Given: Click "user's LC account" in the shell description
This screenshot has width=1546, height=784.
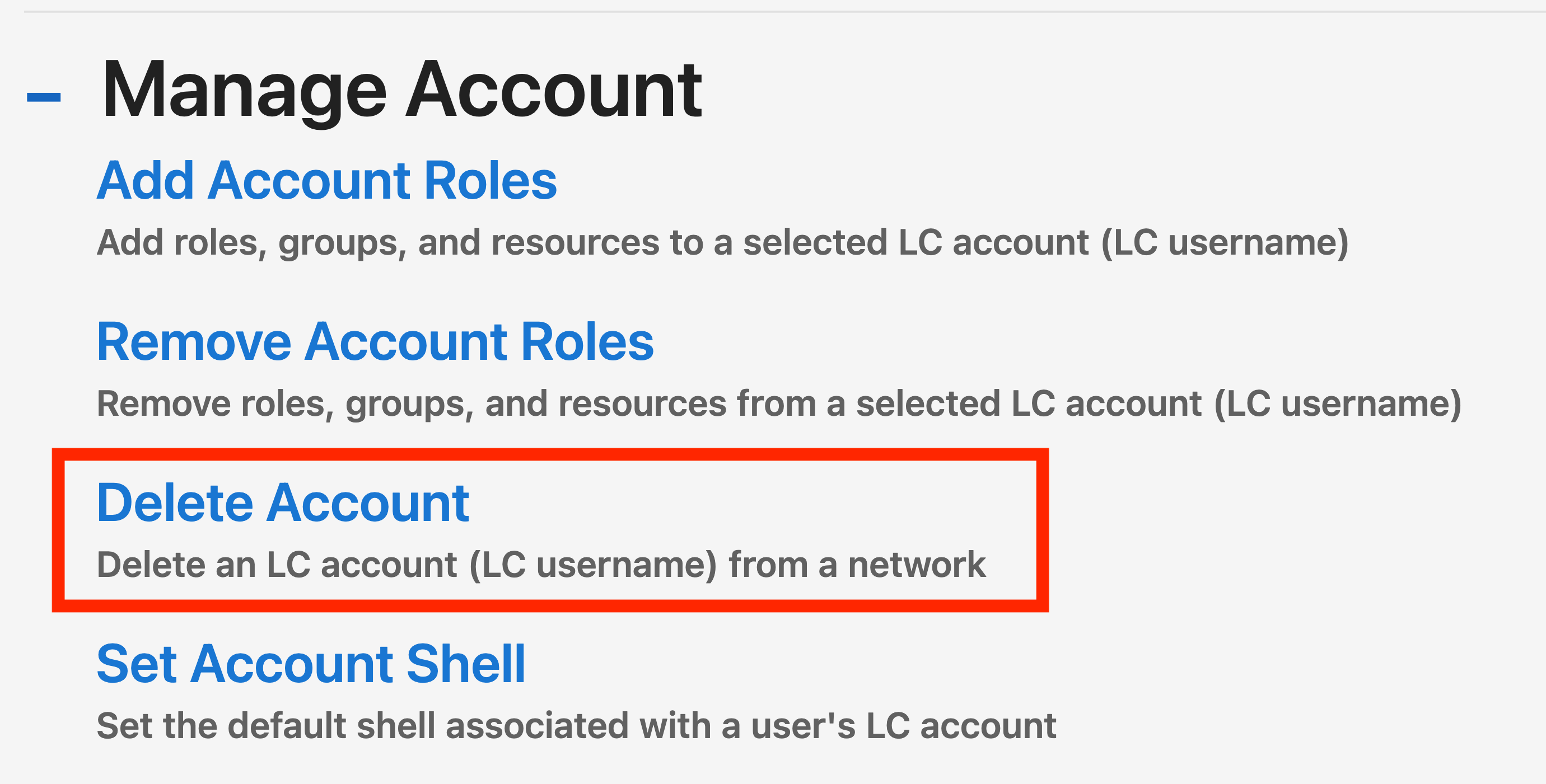Looking at the screenshot, I should coord(903,726).
